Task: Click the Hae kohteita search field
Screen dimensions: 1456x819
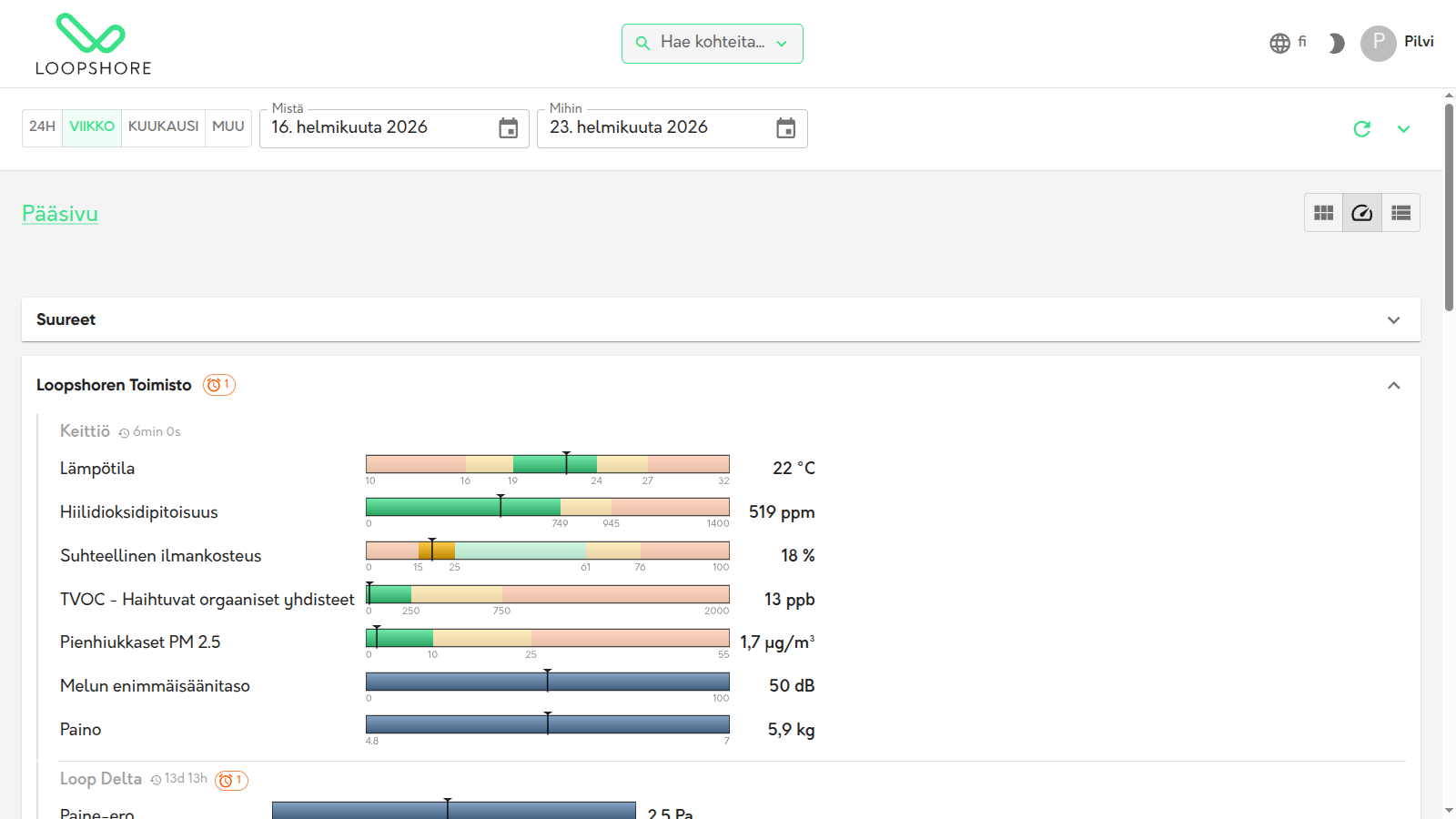Action: [713, 43]
